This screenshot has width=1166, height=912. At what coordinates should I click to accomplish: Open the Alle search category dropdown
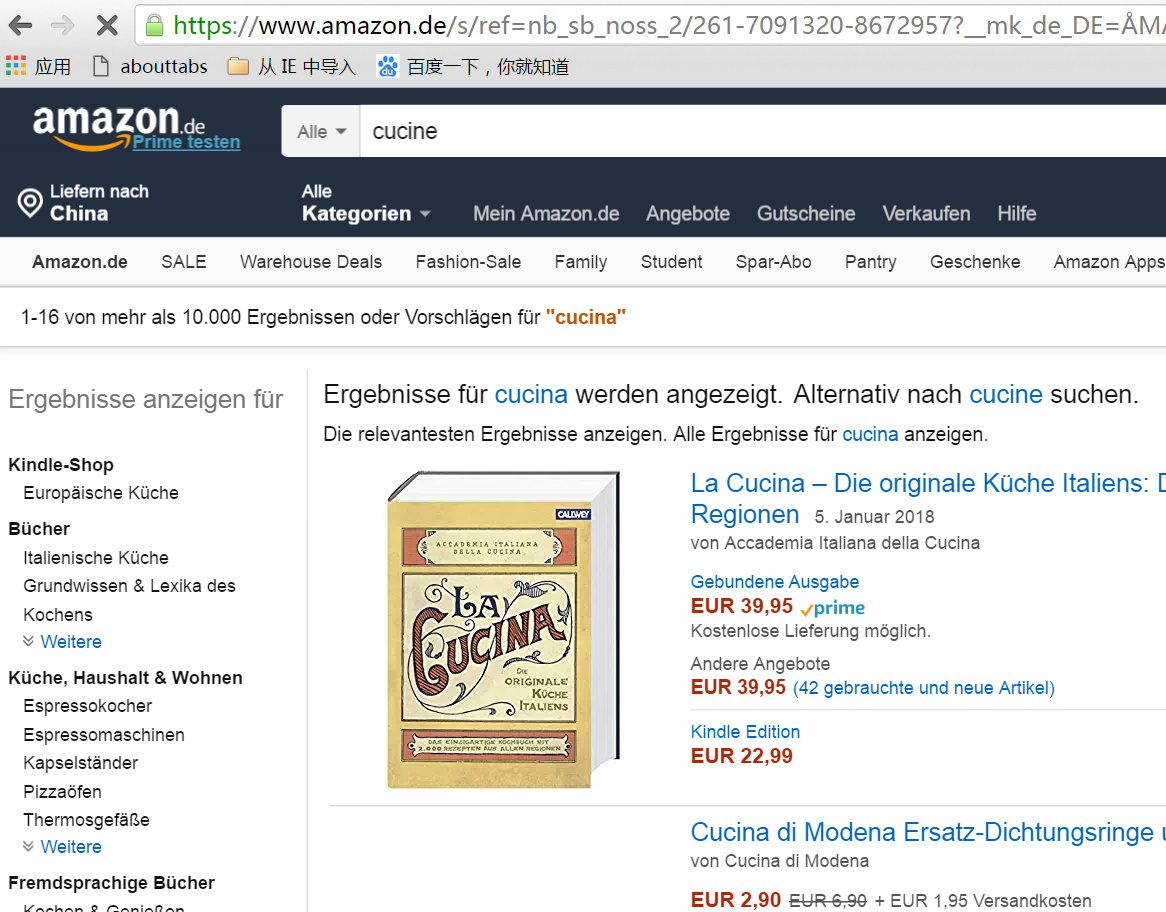tap(321, 132)
